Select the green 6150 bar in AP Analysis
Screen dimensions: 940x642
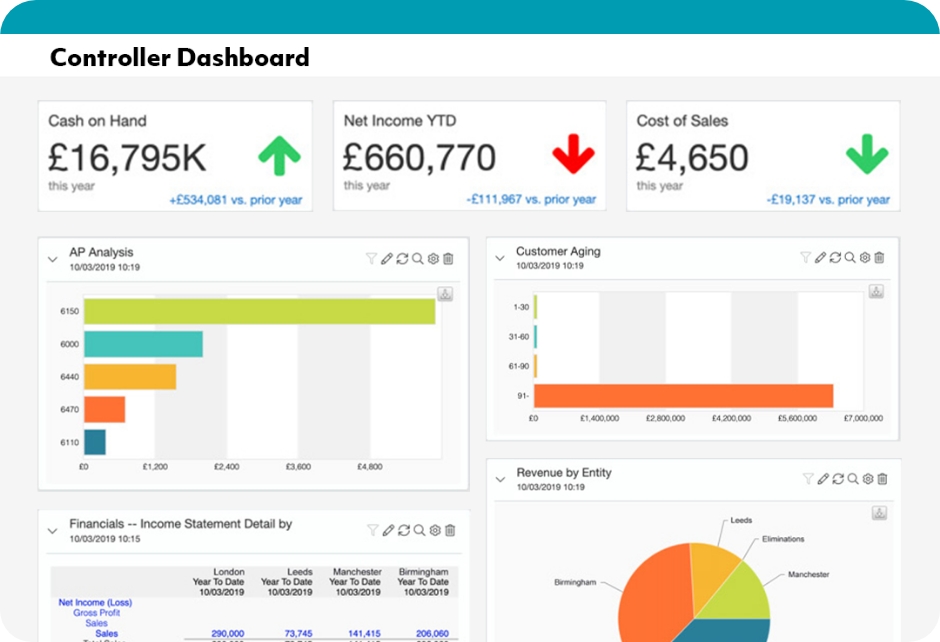259,312
